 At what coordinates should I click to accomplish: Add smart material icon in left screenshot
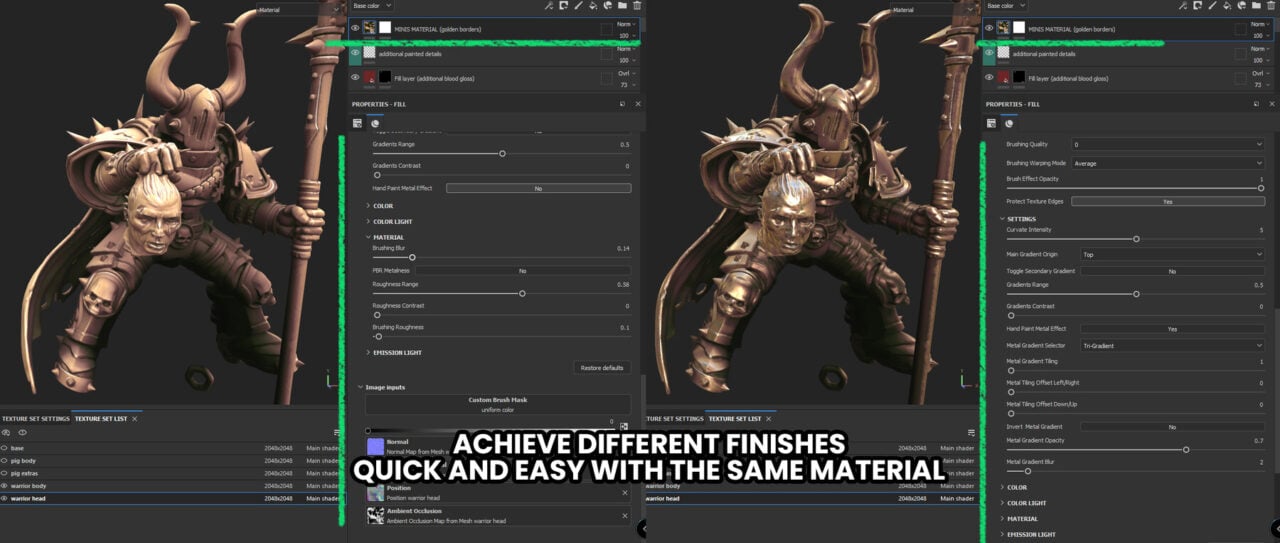click(607, 6)
